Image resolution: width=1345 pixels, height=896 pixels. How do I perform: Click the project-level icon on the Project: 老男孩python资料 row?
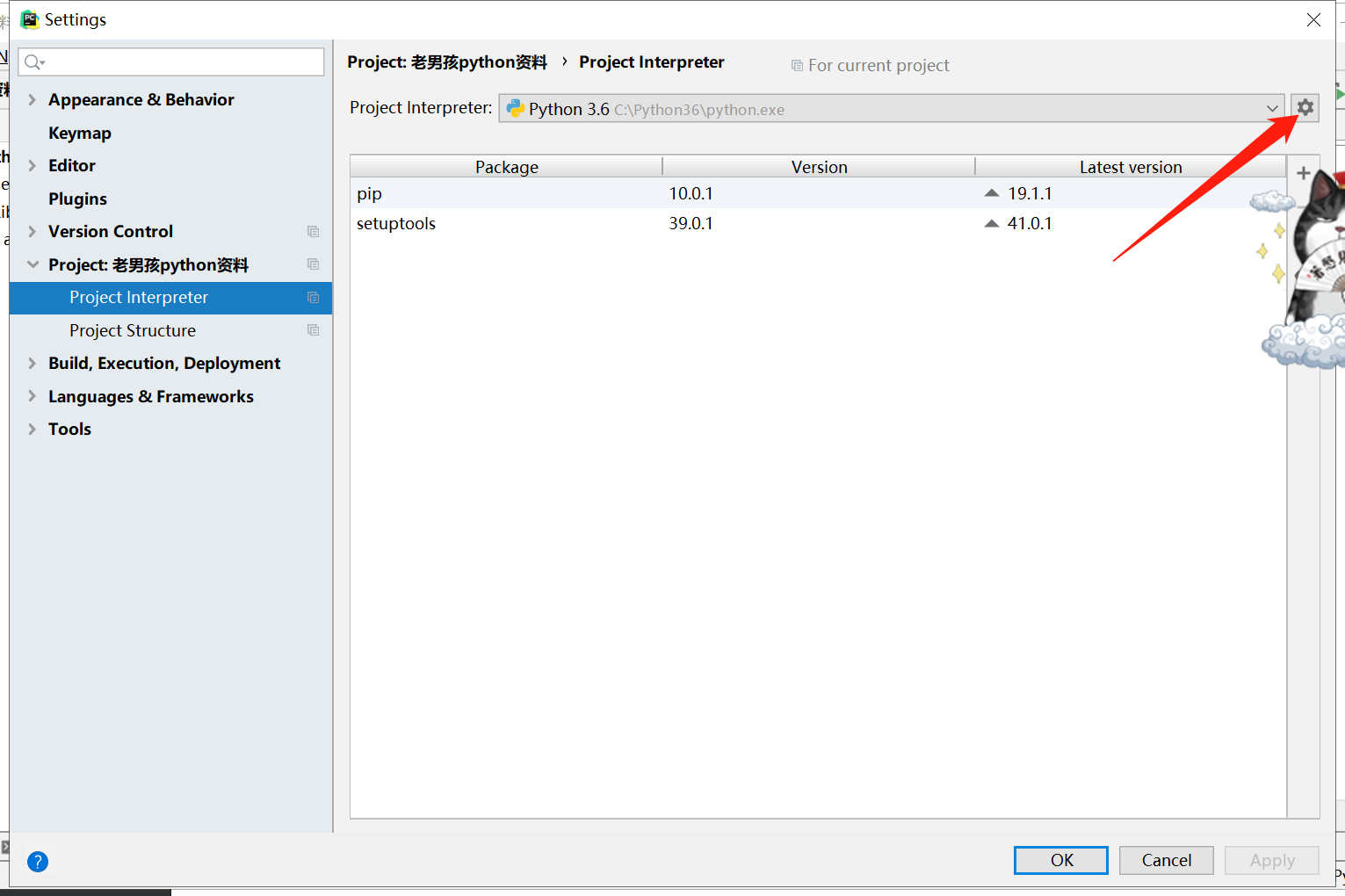[313, 264]
